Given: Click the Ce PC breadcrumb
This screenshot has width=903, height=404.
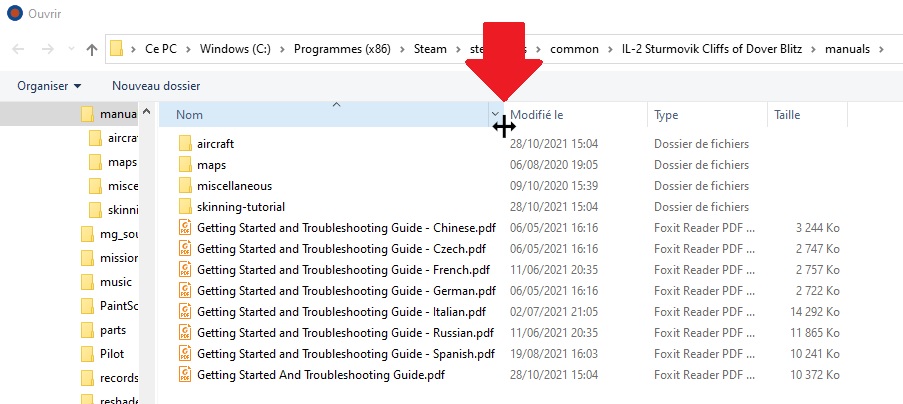Looking at the screenshot, I should point(161,49).
